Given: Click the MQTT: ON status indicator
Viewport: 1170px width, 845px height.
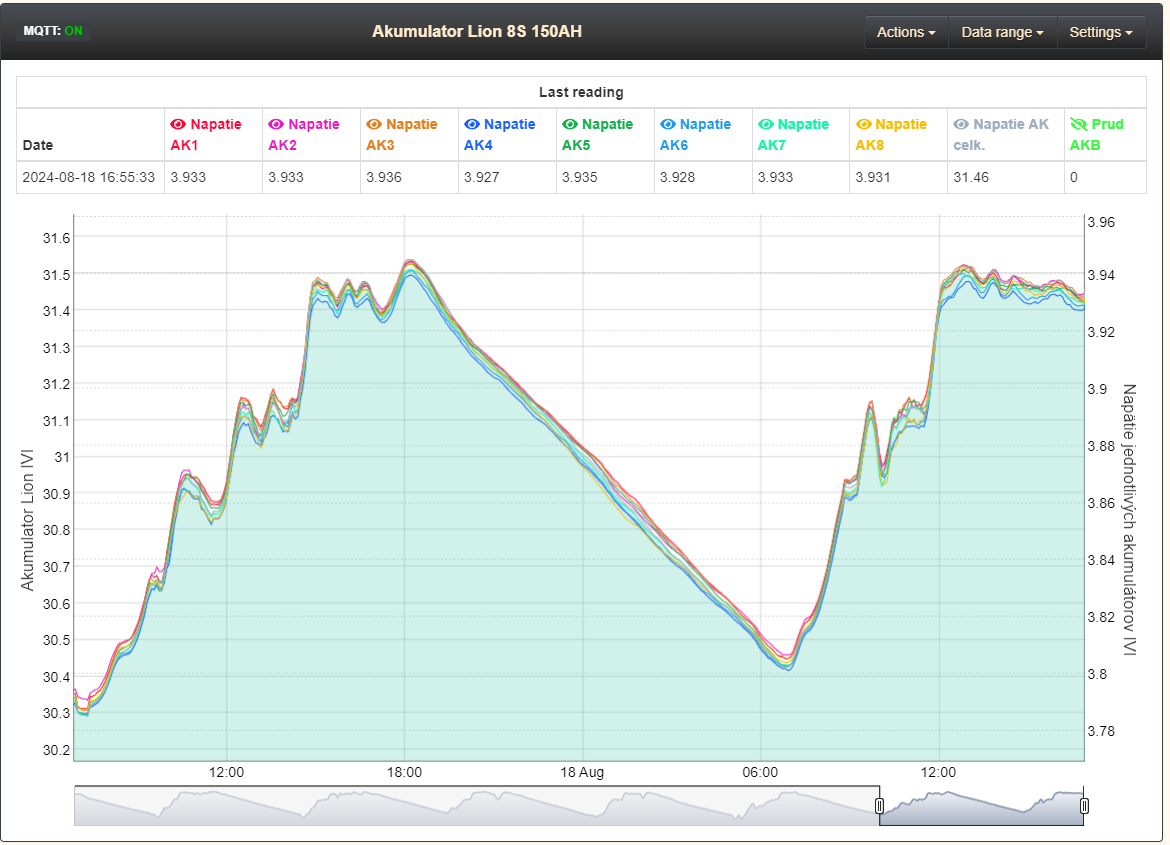Looking at the screenshot, I should (x=53, y=31).
